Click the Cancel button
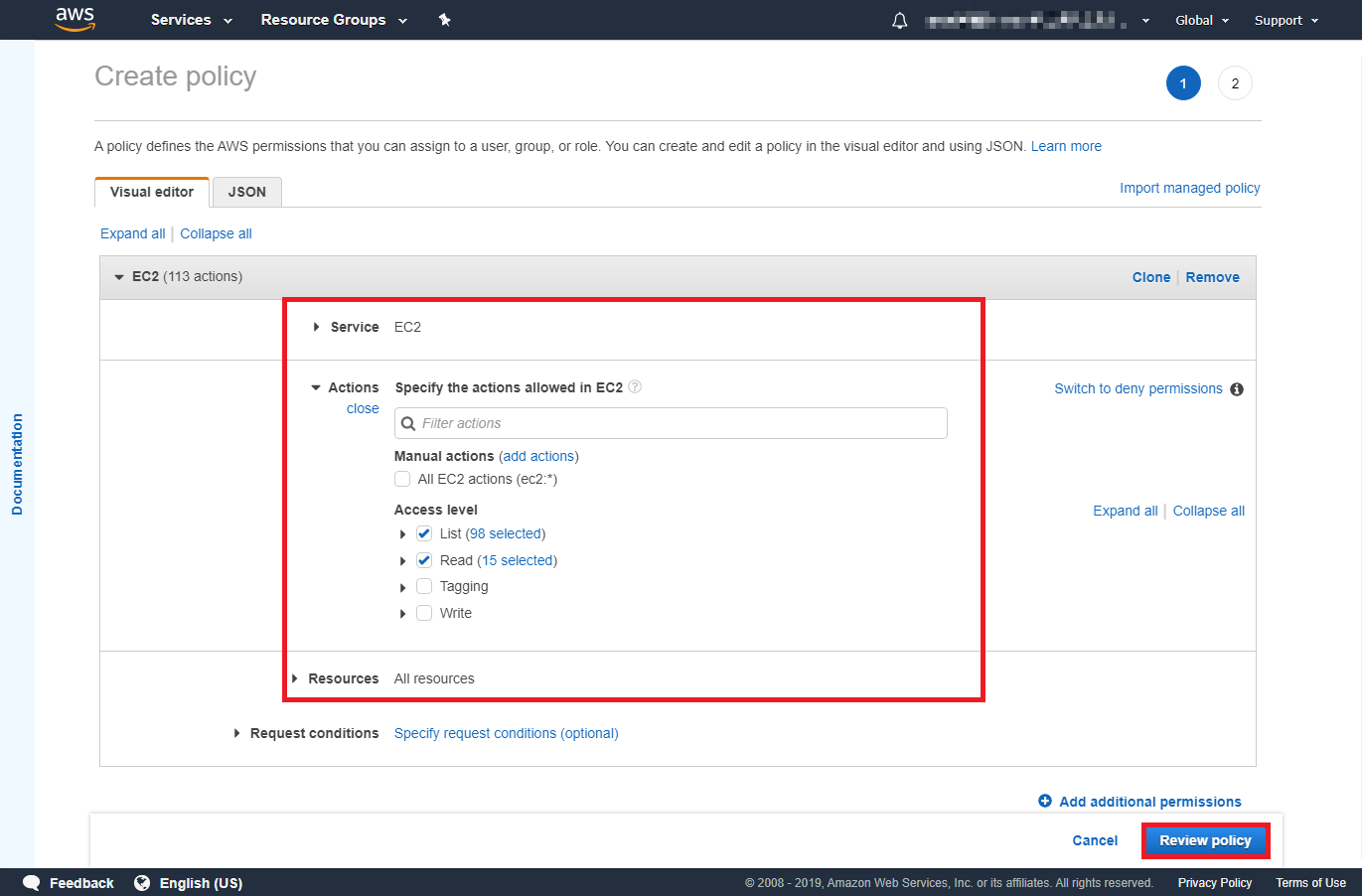This screenshot has width=1362, height=896. click(1095, 840)
